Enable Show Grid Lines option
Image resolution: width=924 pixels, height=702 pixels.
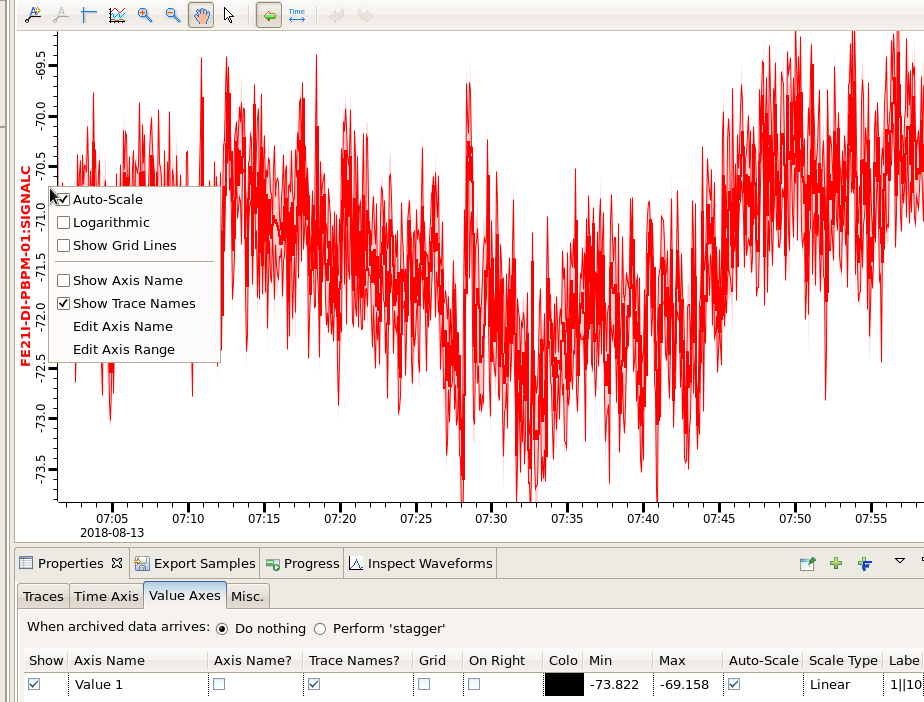pyautogui.click(x=134, y=245)
